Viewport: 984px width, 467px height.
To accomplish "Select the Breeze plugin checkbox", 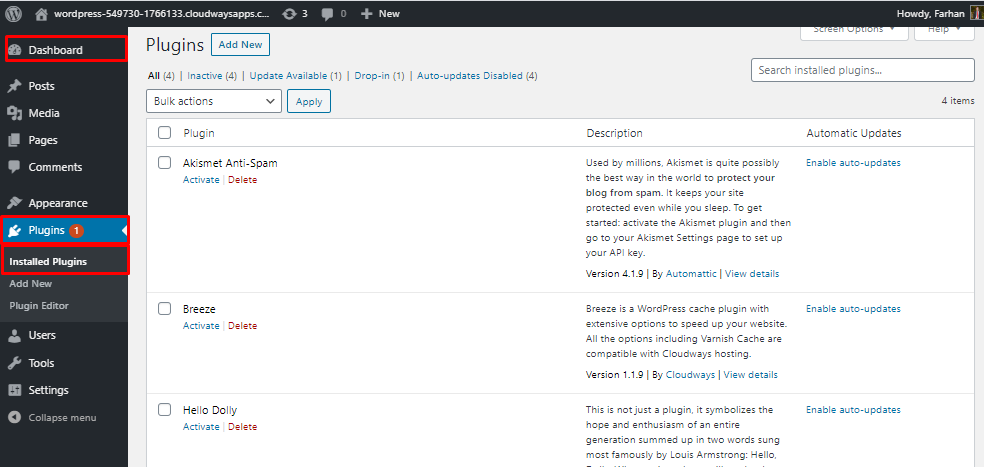I will (164, 308).
